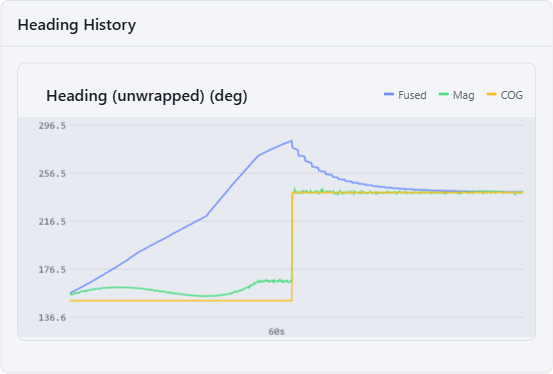
Task: Click the 136.6 bottom y-axis label
Action: click(x=52, y=318)
